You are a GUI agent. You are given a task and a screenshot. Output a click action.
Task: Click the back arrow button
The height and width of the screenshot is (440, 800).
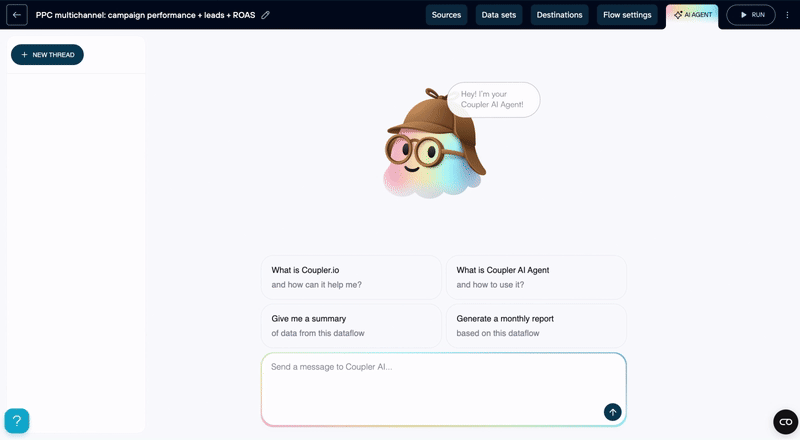pos(17,15)
